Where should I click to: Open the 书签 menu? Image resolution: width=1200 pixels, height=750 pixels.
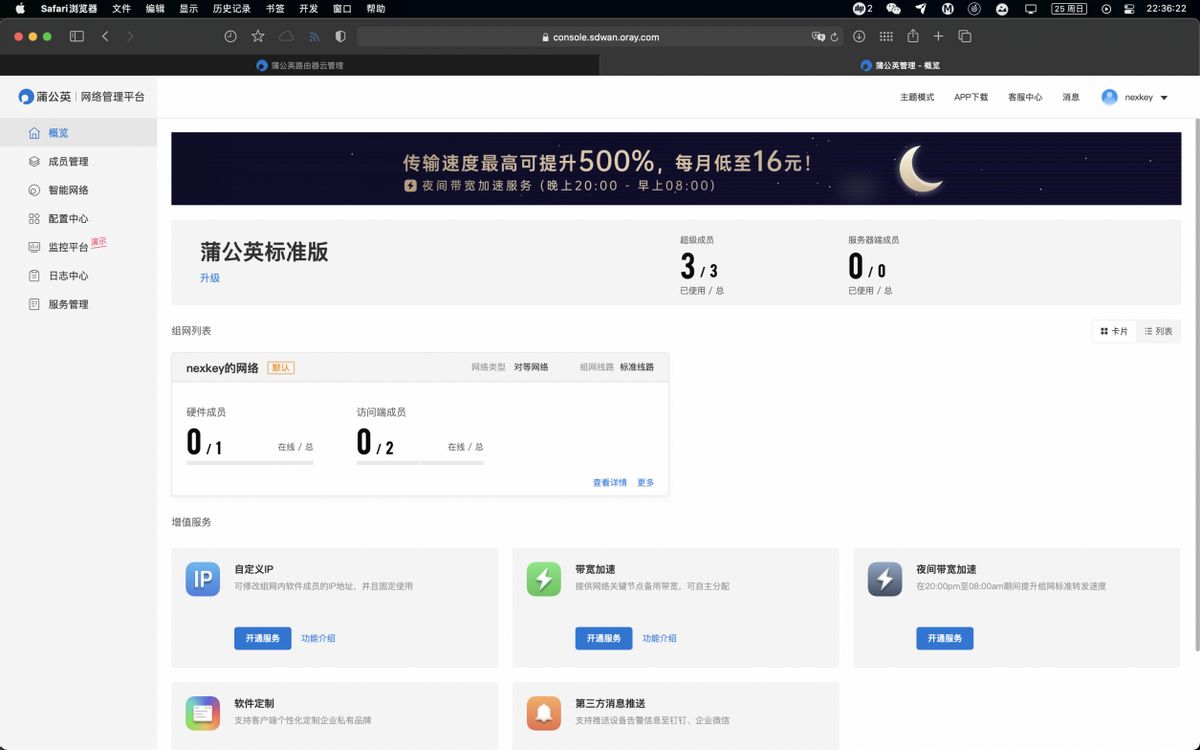click(x=275, y=8)
